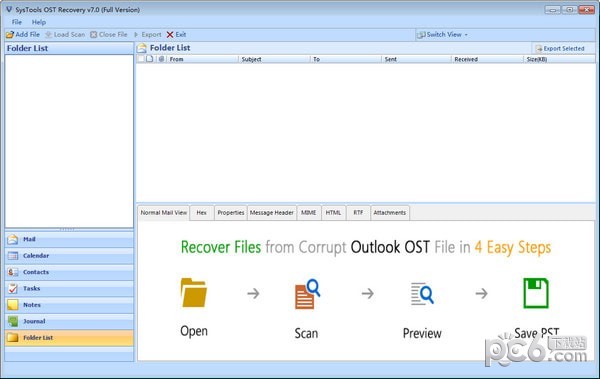Tick the select-all checkbox in the mail list header
The height and width of the screenshot is (379, 600).
click(x=141, y=59)
